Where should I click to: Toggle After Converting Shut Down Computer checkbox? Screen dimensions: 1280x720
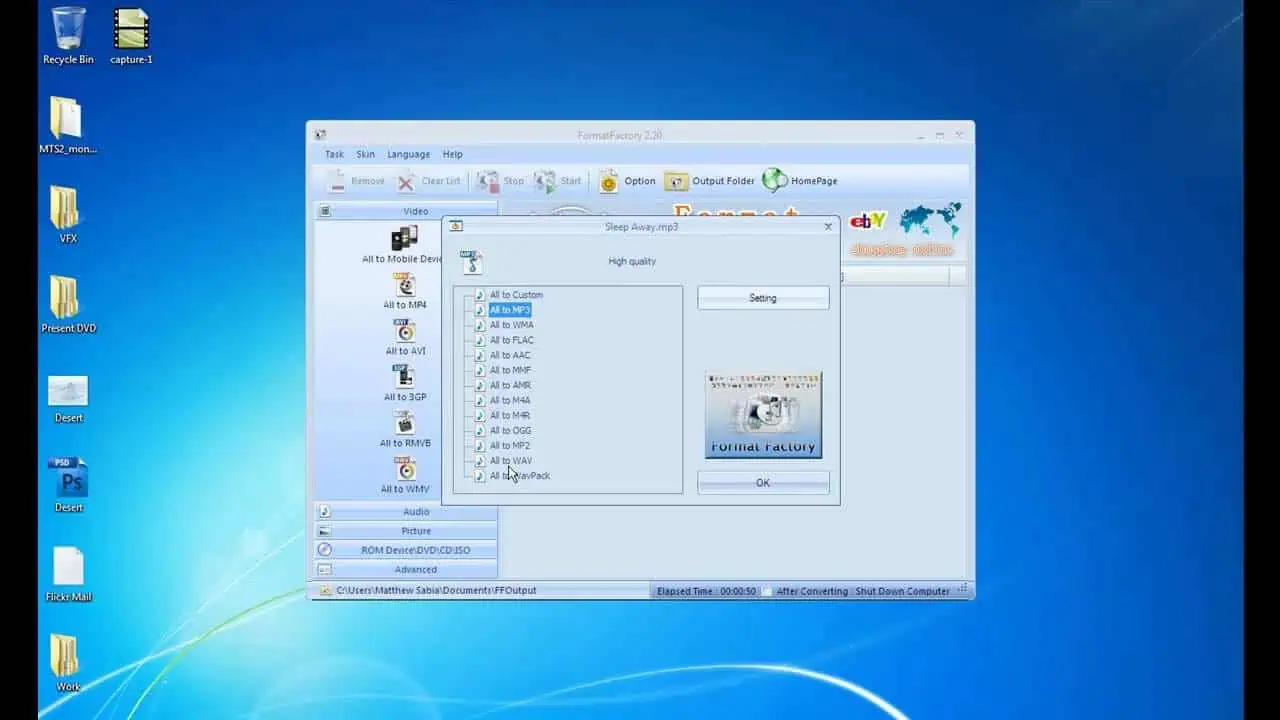click(767, 591)
